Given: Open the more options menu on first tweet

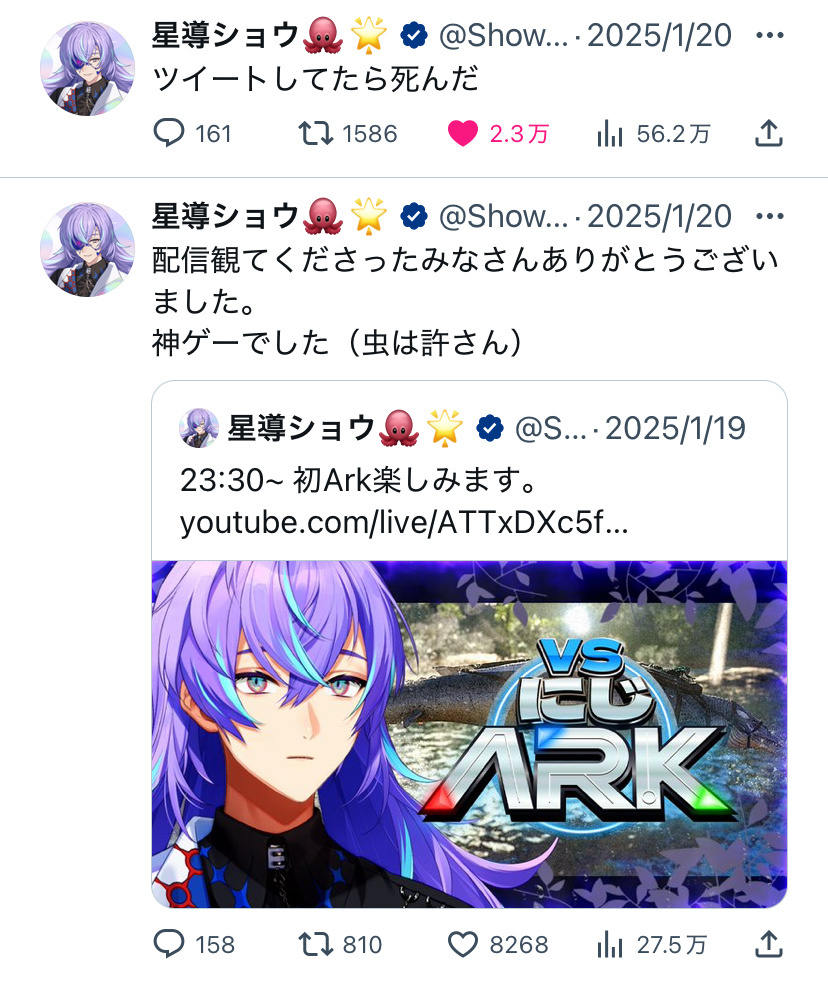Looking at the screenshot, I should coord(769,35).
